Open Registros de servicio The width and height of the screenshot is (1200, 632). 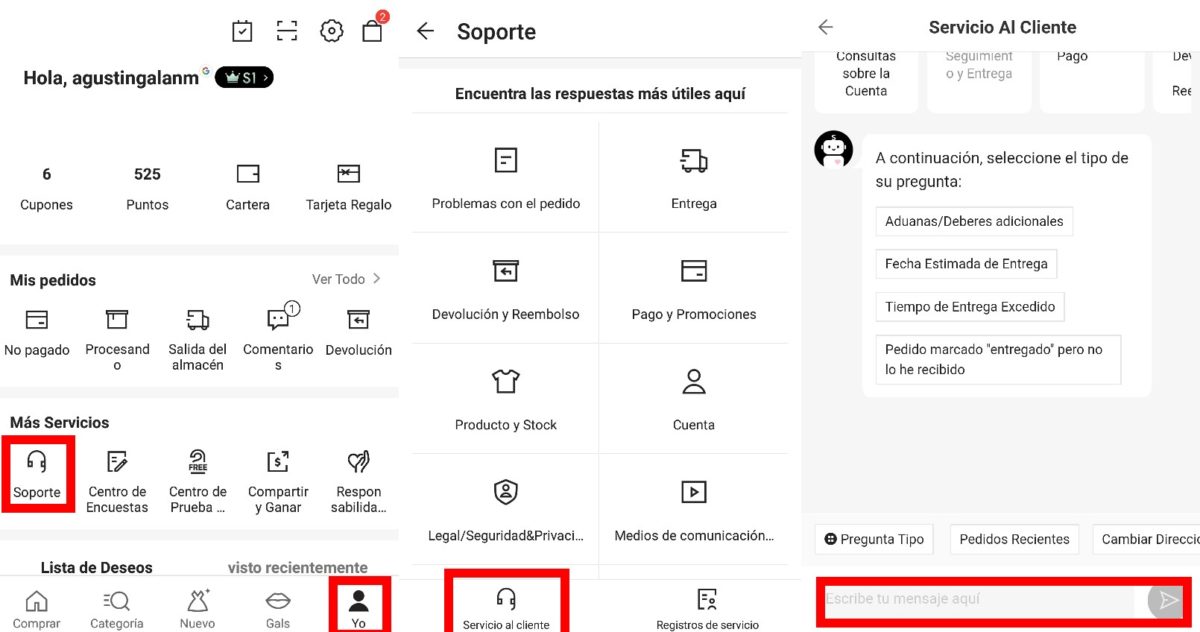[707, 607]
